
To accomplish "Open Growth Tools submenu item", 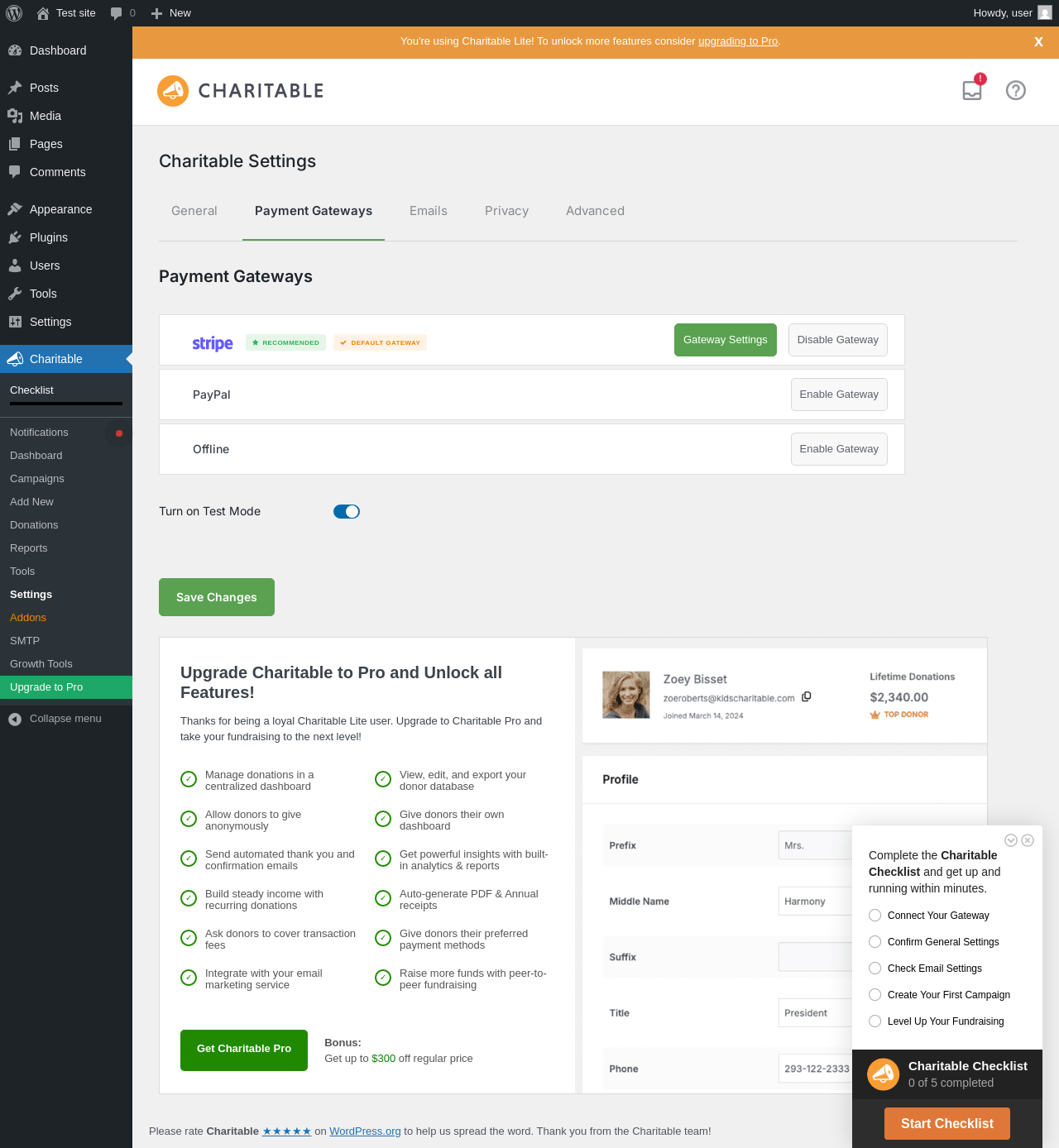I will pos(66,664).
